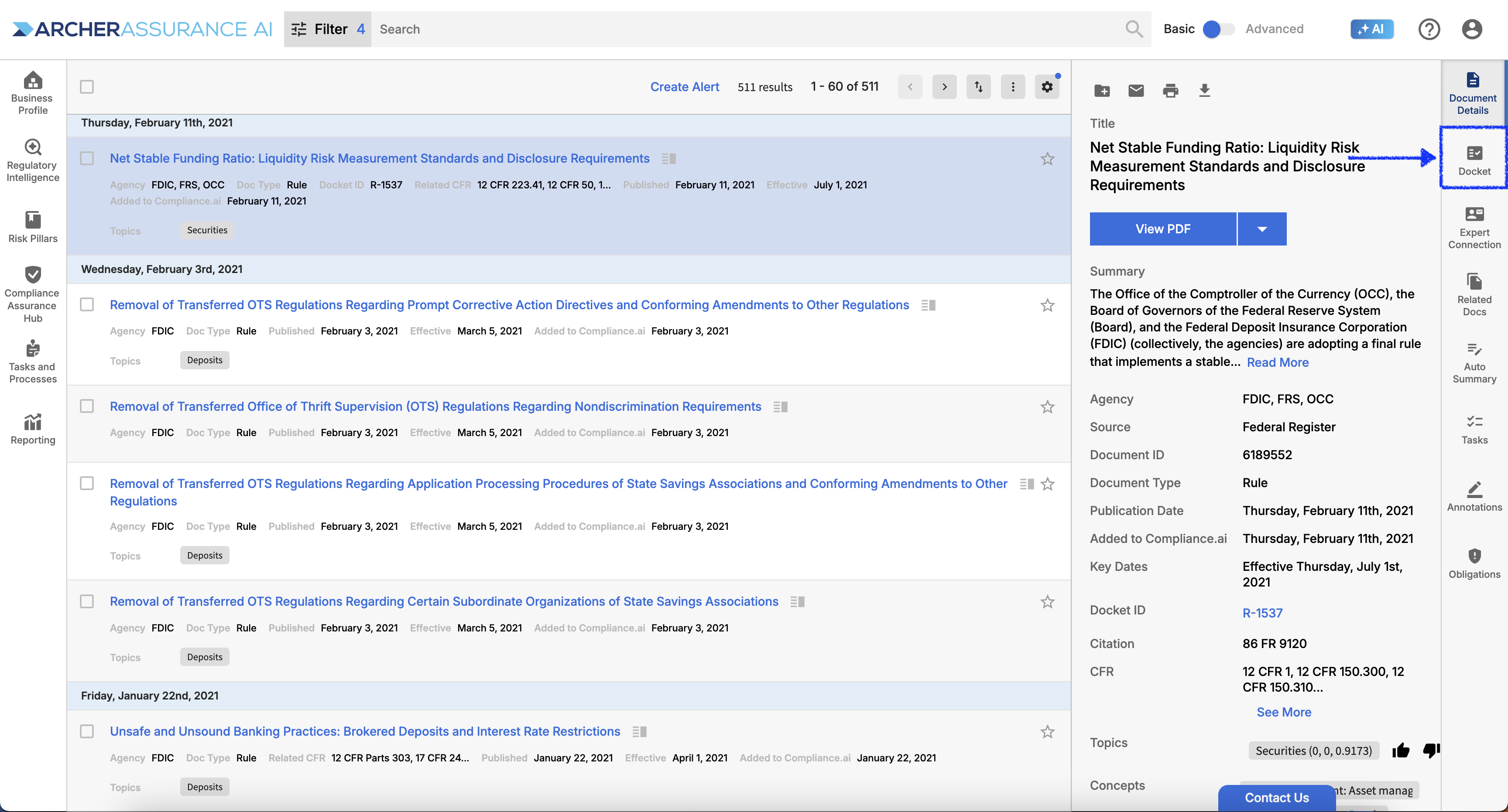Add document to folder icon
The height and width of the screenshot is (812, 1508).
(1102, 91)
